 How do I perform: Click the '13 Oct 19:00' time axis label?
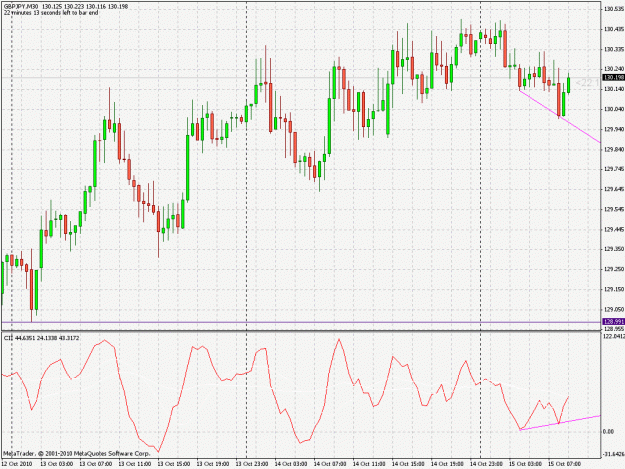click(213, 464)
